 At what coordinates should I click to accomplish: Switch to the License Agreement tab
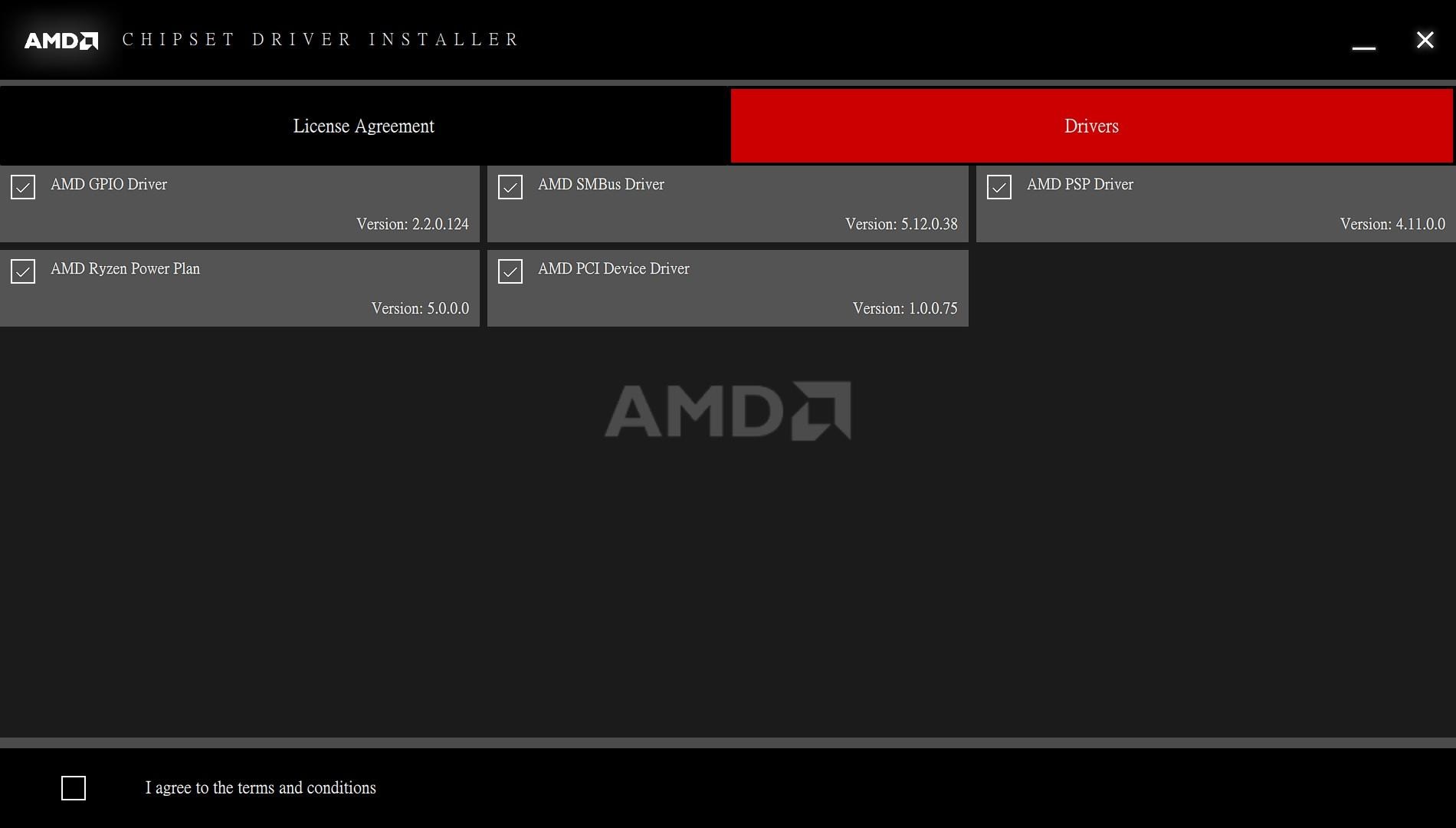click(364, 126)
